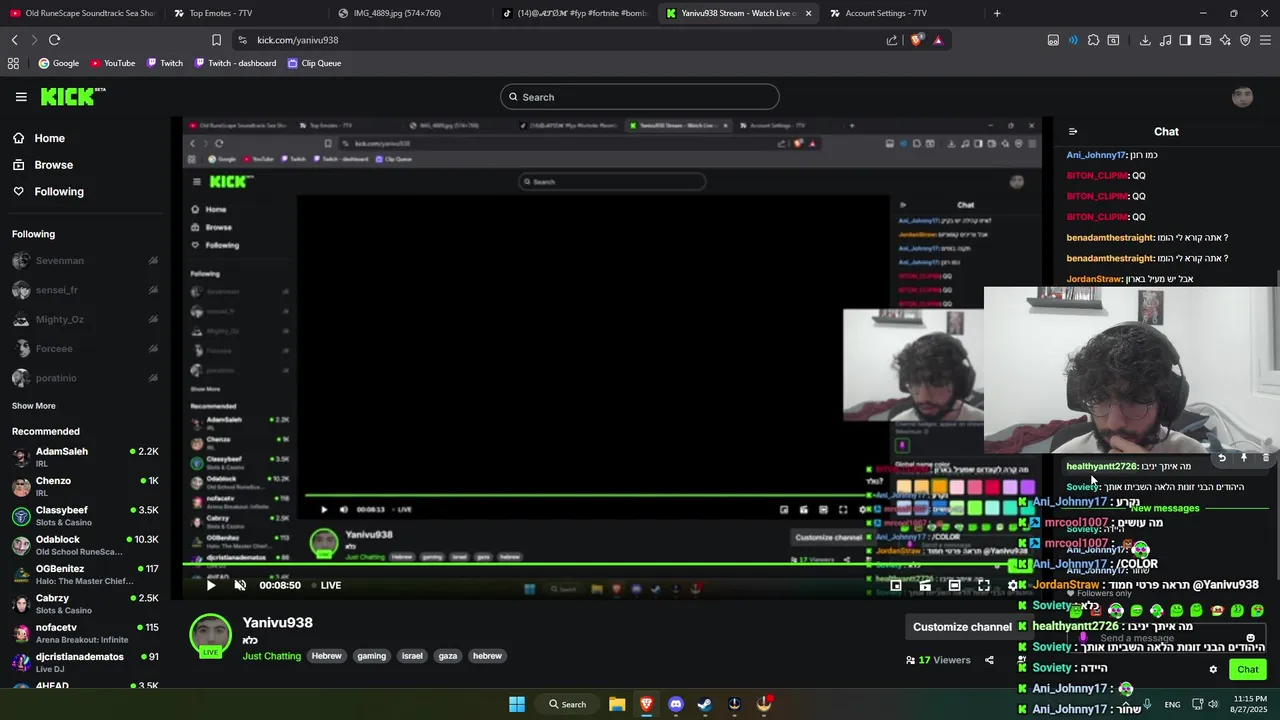Open Twitch - dashboard bookmark
The width and height of the screenshot is (1280, 720).
tap(234, 63)
